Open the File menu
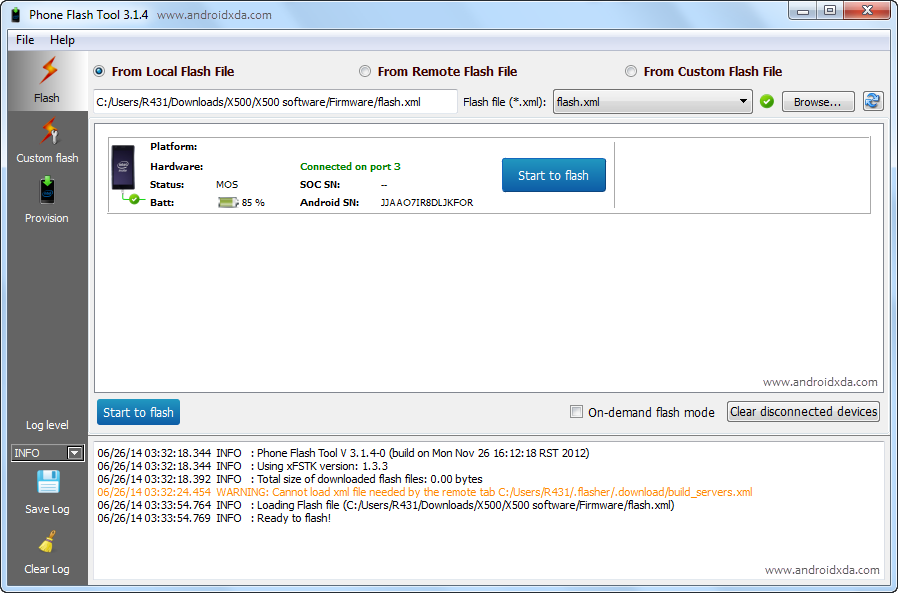This screenshot has width=898, height=593. point(25,40)
